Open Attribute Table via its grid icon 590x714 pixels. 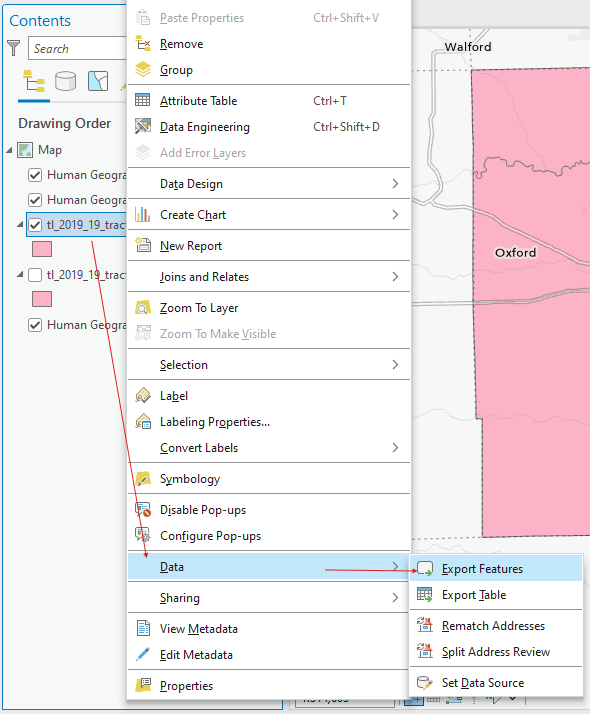142,100
